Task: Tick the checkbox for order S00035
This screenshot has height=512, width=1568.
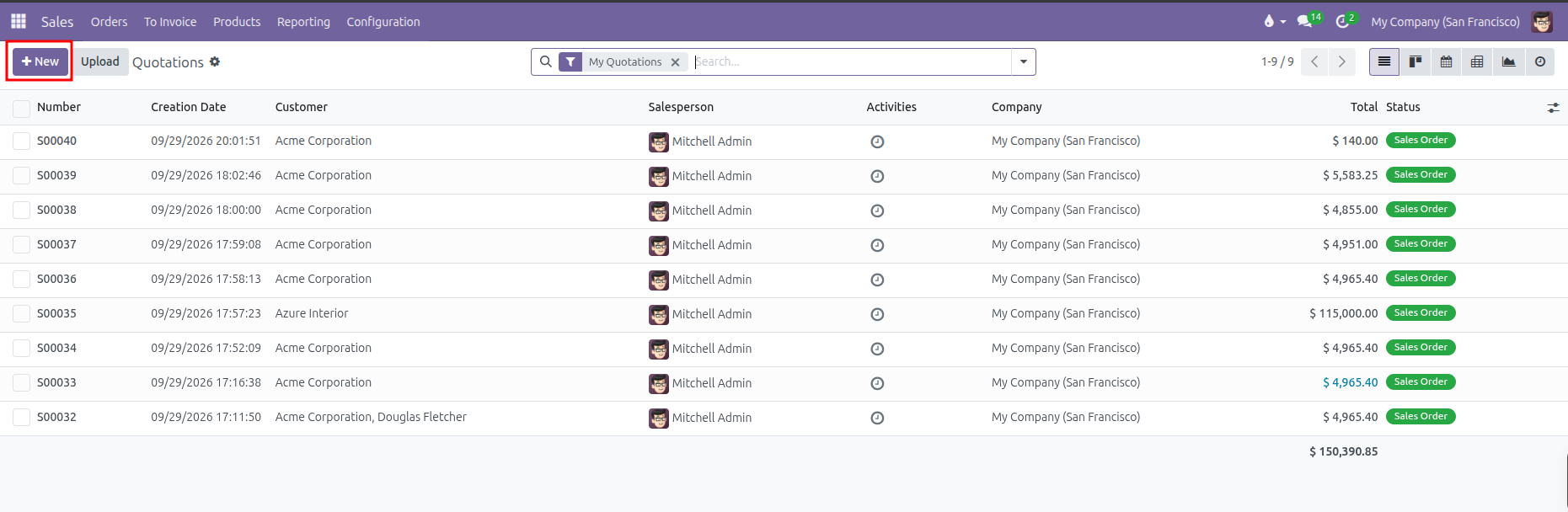Action: pyautogui.click(x=21, y=314)
